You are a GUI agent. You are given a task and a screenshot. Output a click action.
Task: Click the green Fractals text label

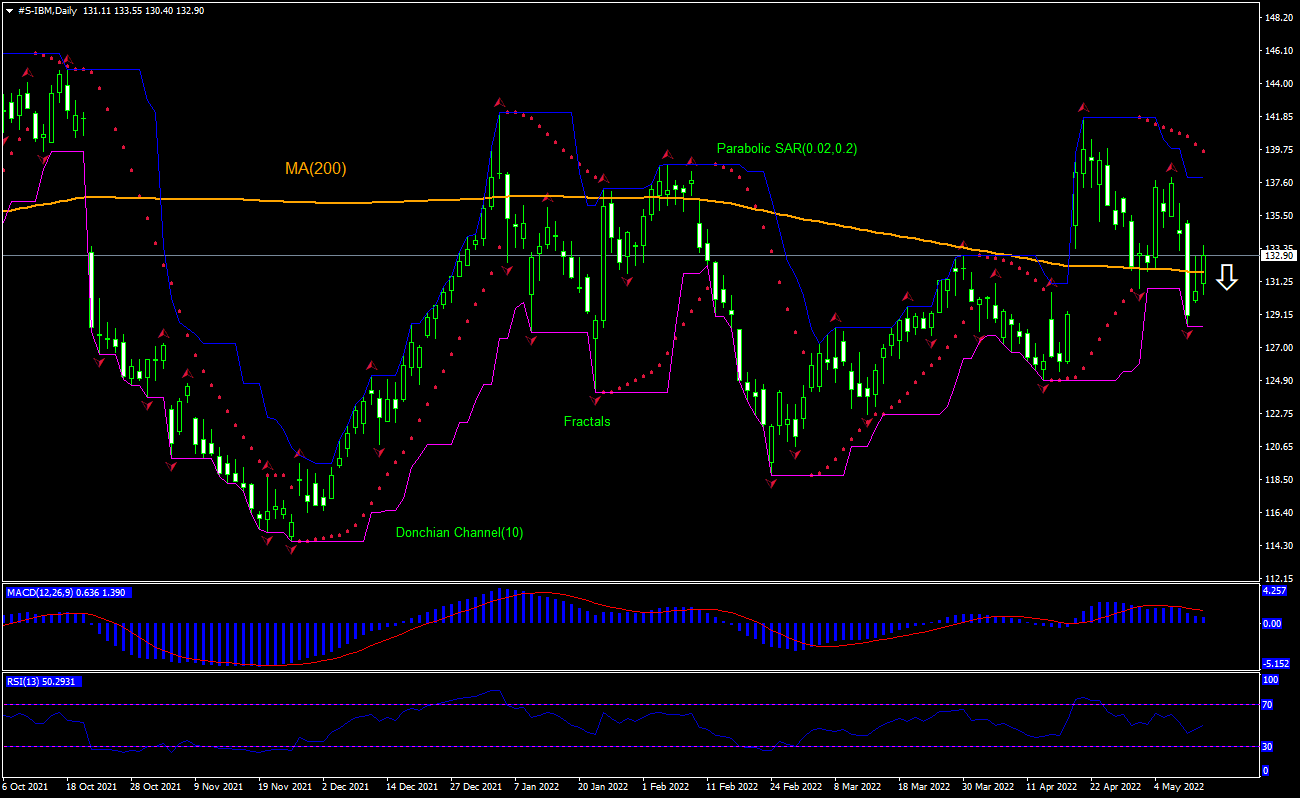coord(587,422)
